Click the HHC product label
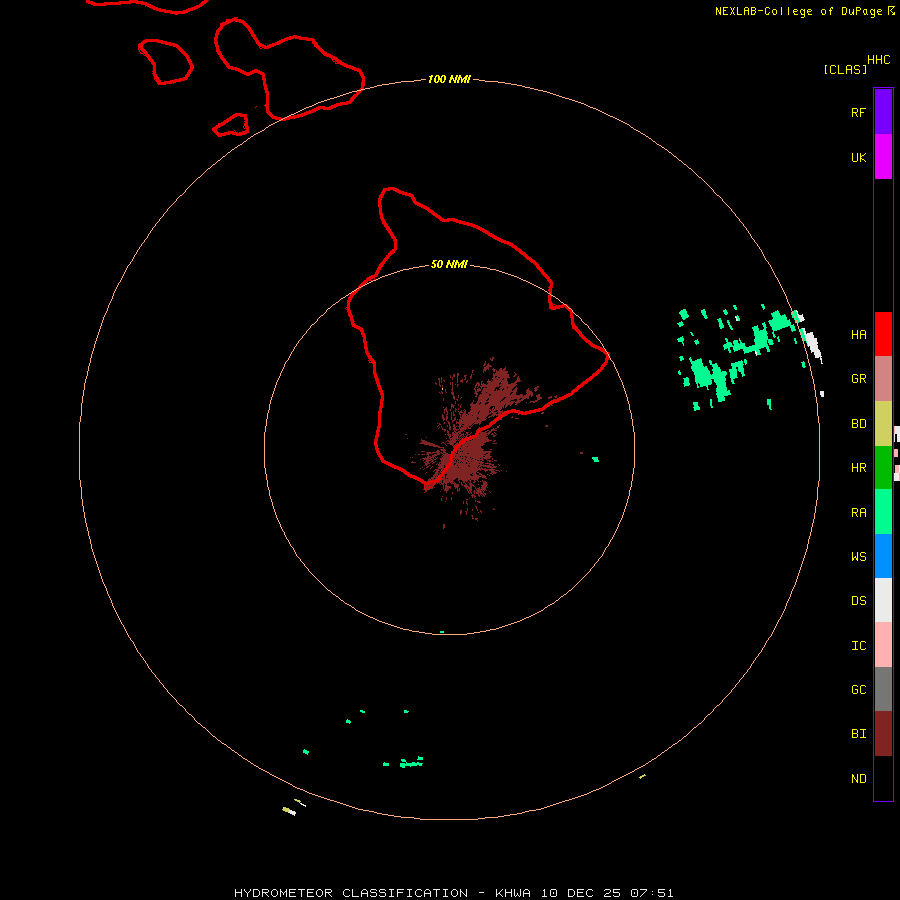 pyautogui.click(x=878, y=60)
